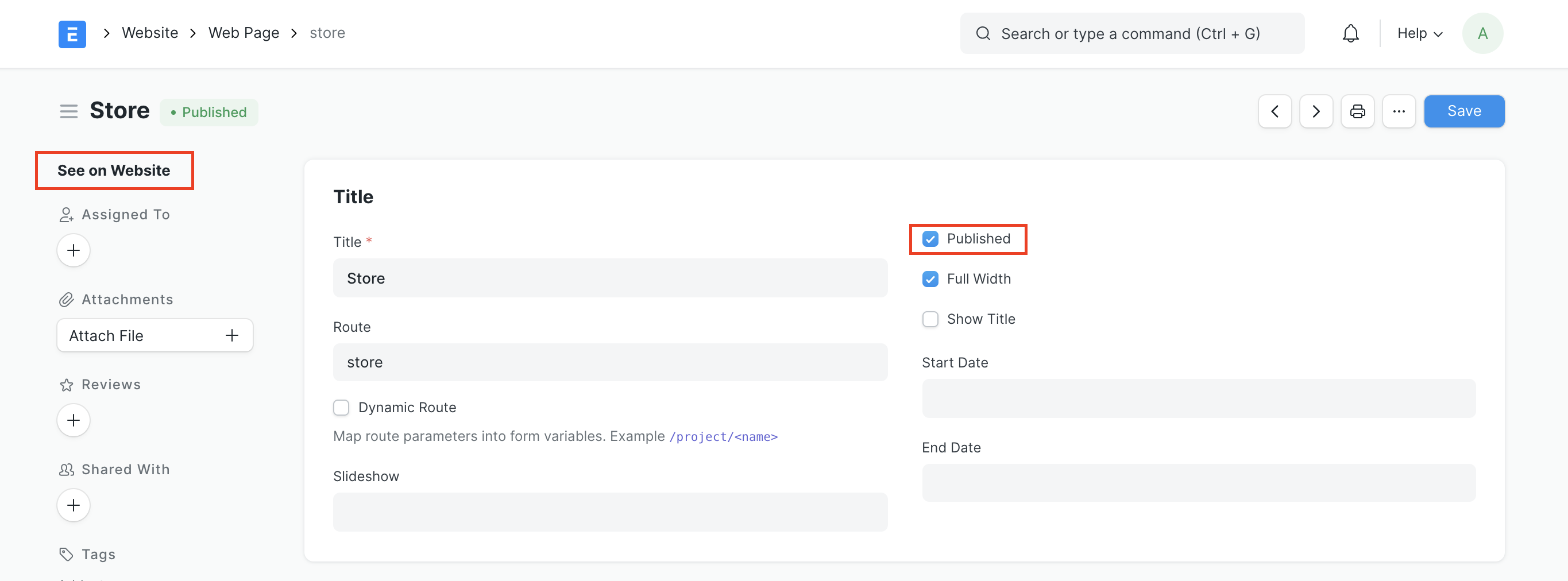Check the Dynamic Route option
The height and width of the screenshot is (581, 1568).
click(x=341, y=407)
